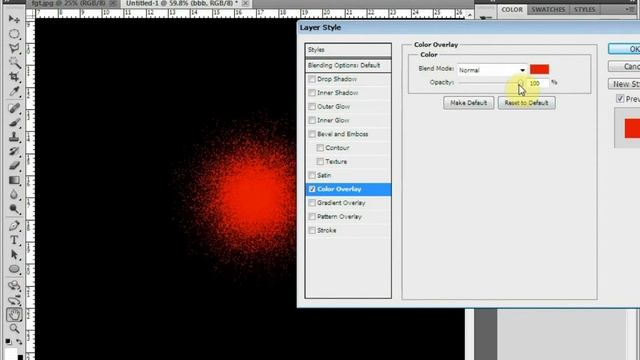
Task: Select the Eraser tool
Action: click(14, 165)
